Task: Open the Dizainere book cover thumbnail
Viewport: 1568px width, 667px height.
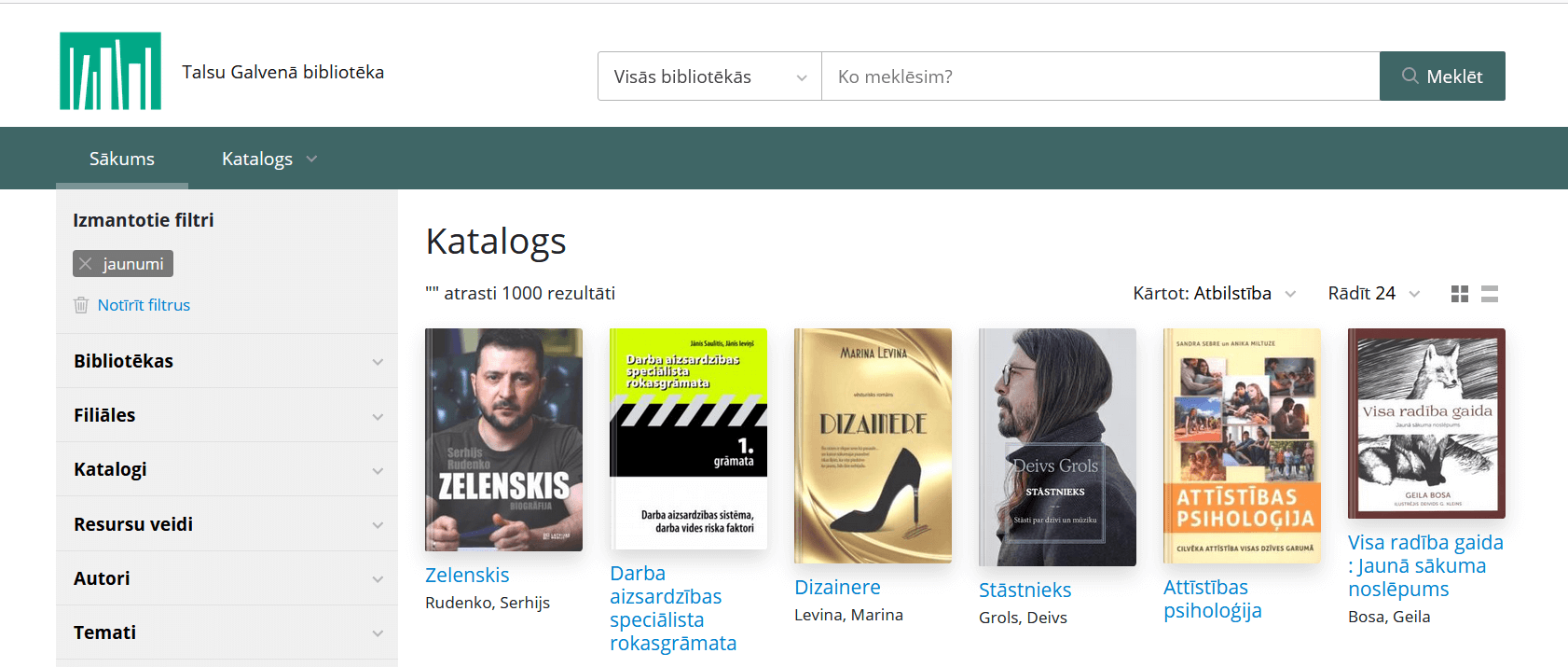Action: 873,445
